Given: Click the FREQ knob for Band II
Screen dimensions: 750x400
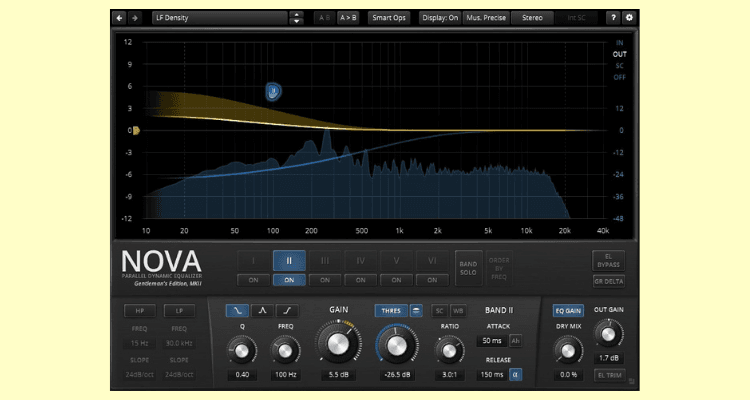Looking at the screenshot, I should (285, 351).
